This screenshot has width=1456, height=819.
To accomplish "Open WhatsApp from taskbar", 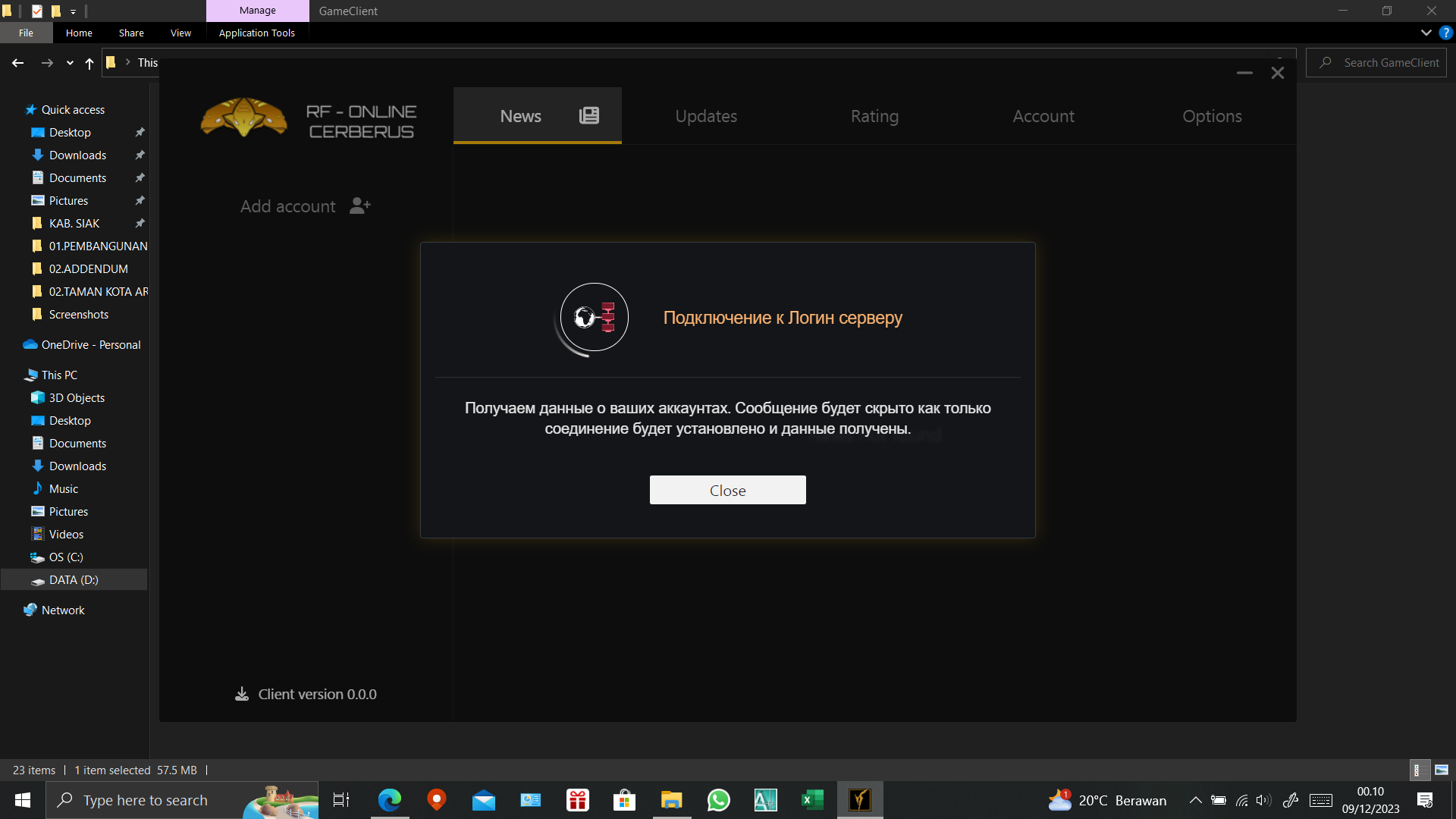I will click(x=718, y=800).
